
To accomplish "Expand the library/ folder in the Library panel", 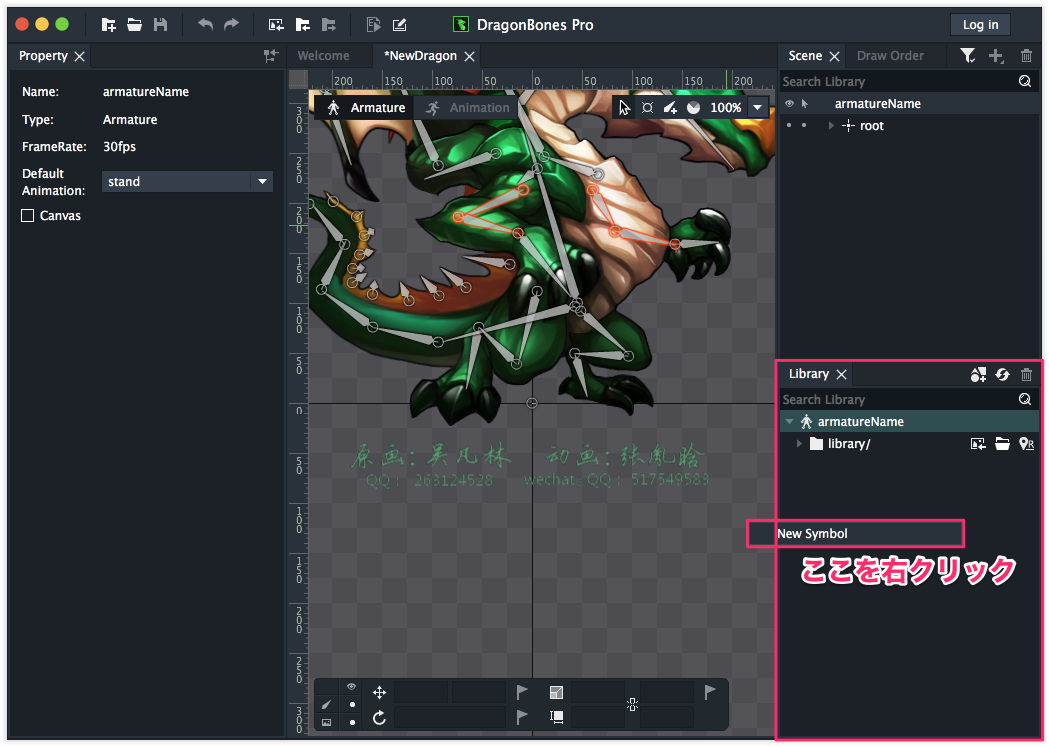I will click(798, 443).
